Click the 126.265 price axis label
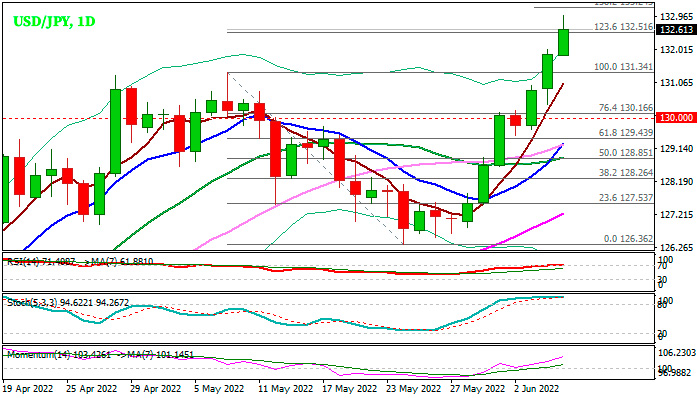 (x=677, y=248)
